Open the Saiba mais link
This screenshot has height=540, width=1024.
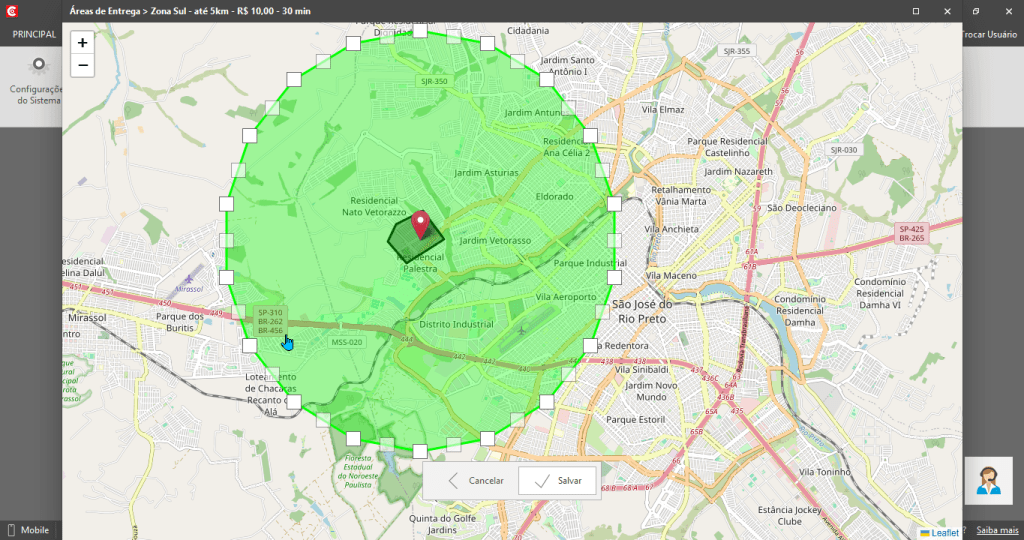[997, 530]
